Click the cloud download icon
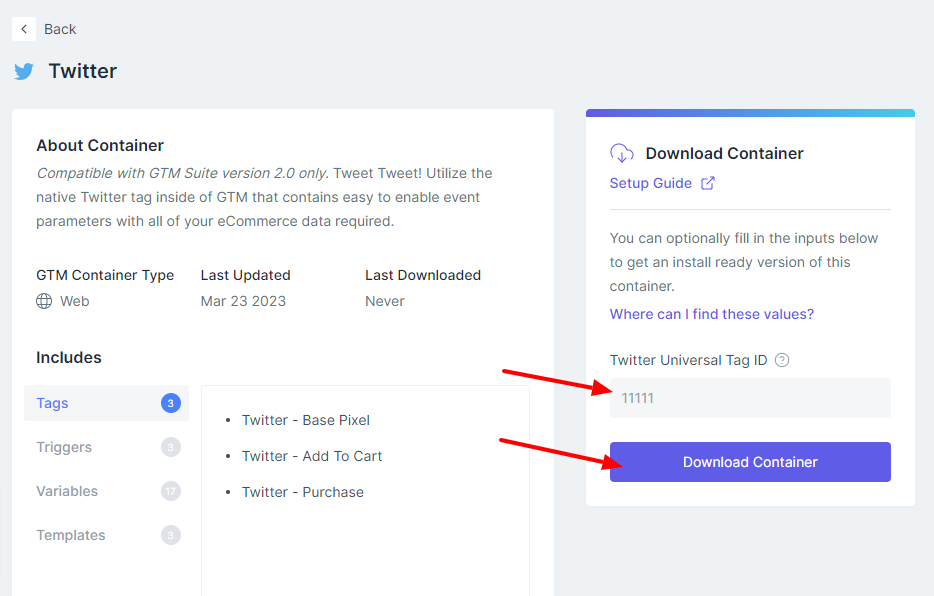This screenshot has height=596, width=934. click(622, 153)
